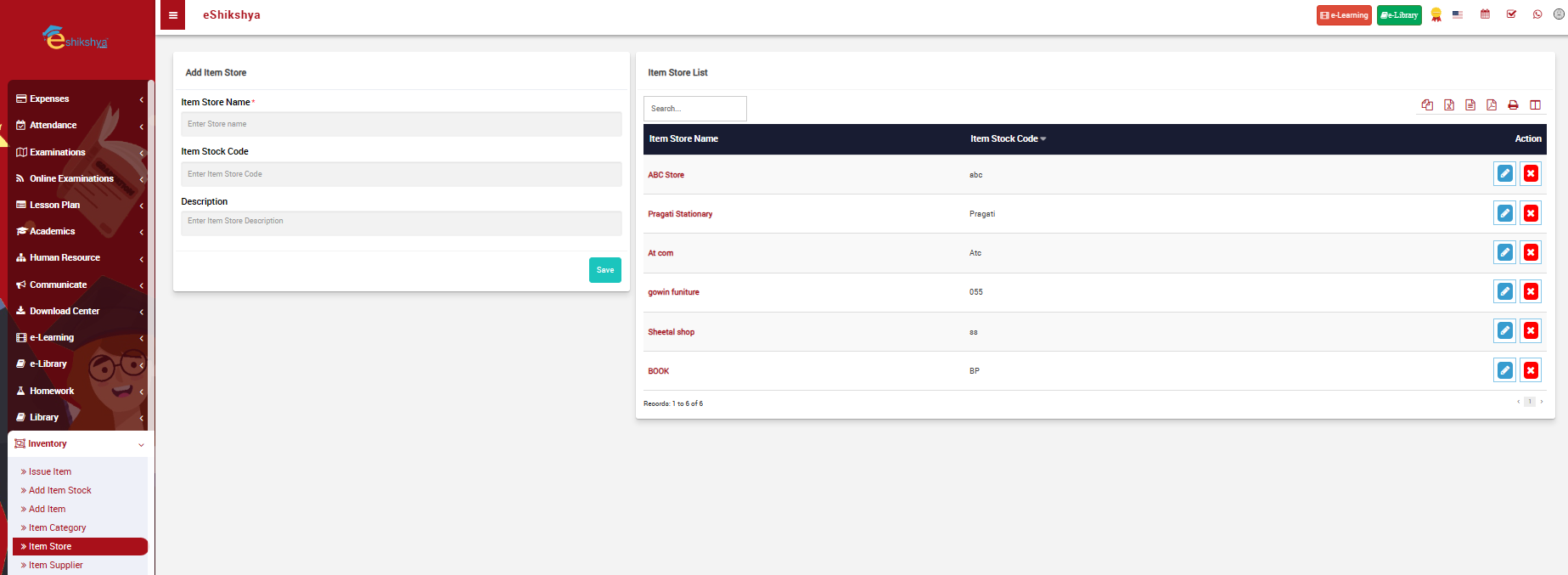
Task: Click the hamburger menu toggle button
Action: click(x=172, y=15)
